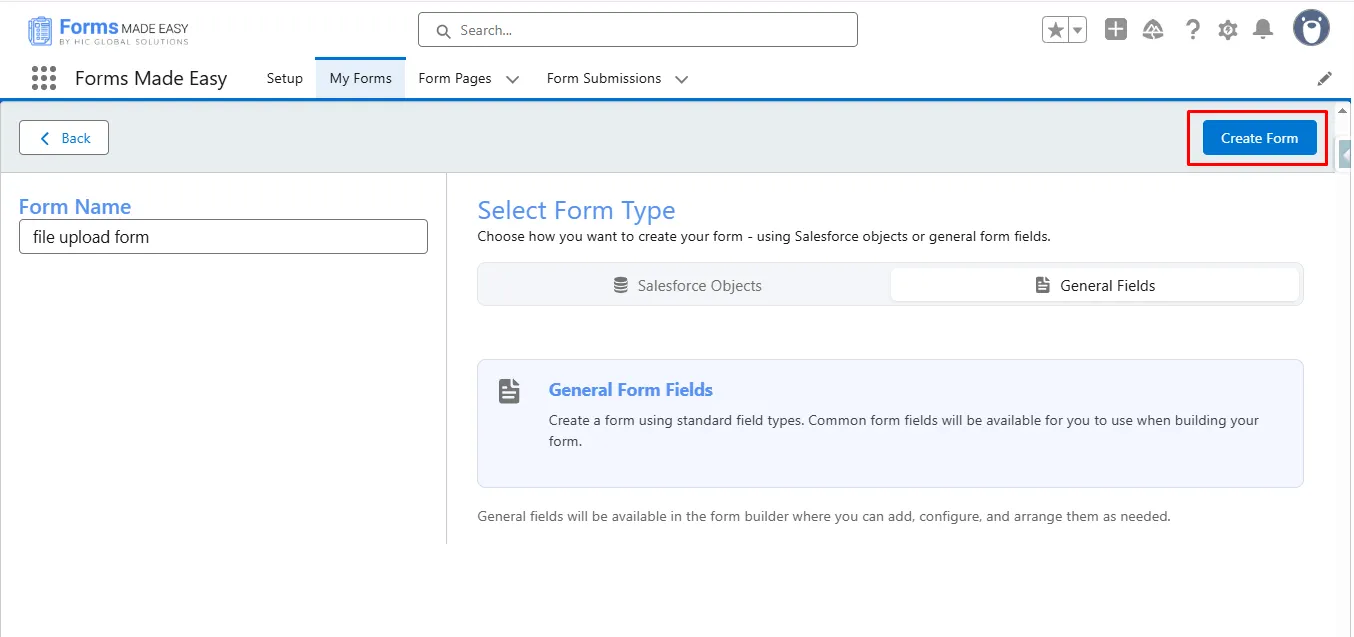Open the Global Actions plus icon

tap(1116, 30)
